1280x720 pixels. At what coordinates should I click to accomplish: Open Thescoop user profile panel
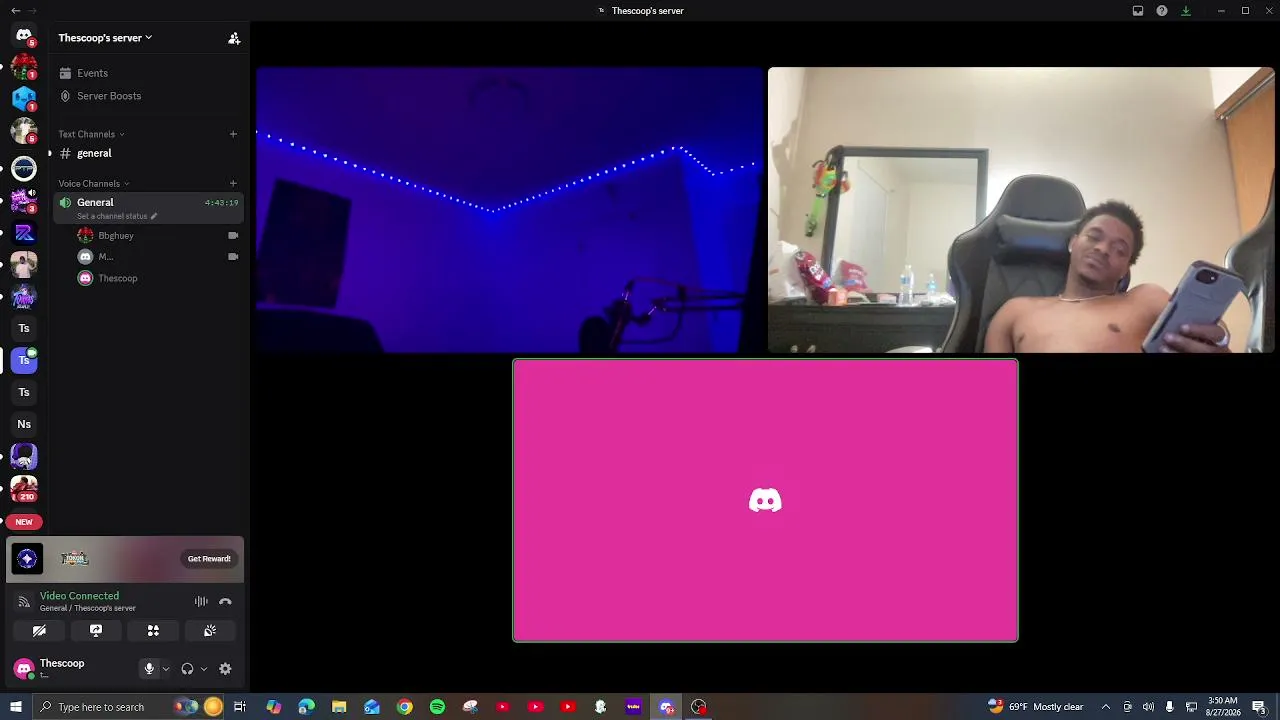[62, 668]
